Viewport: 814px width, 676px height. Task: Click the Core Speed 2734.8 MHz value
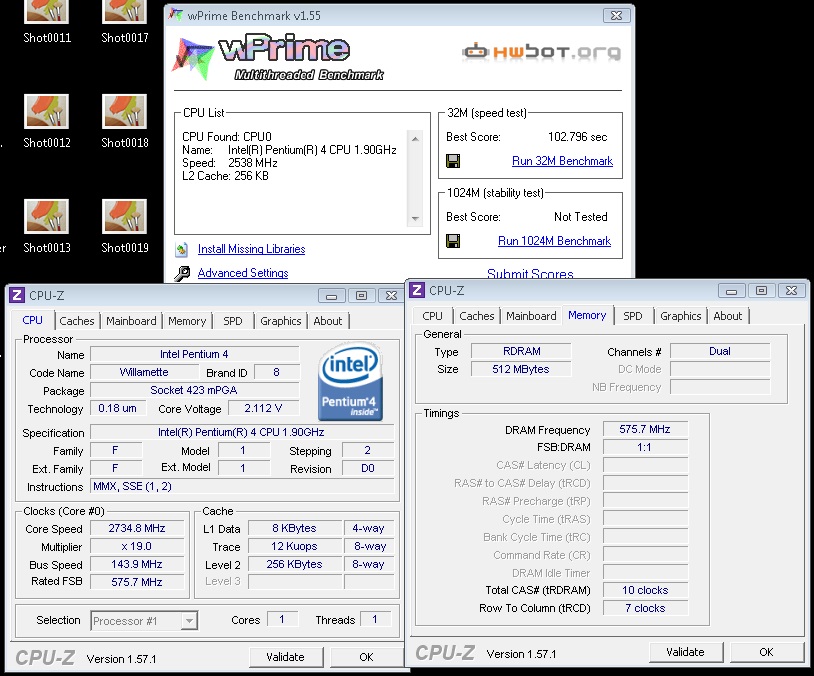coord(137,529)
